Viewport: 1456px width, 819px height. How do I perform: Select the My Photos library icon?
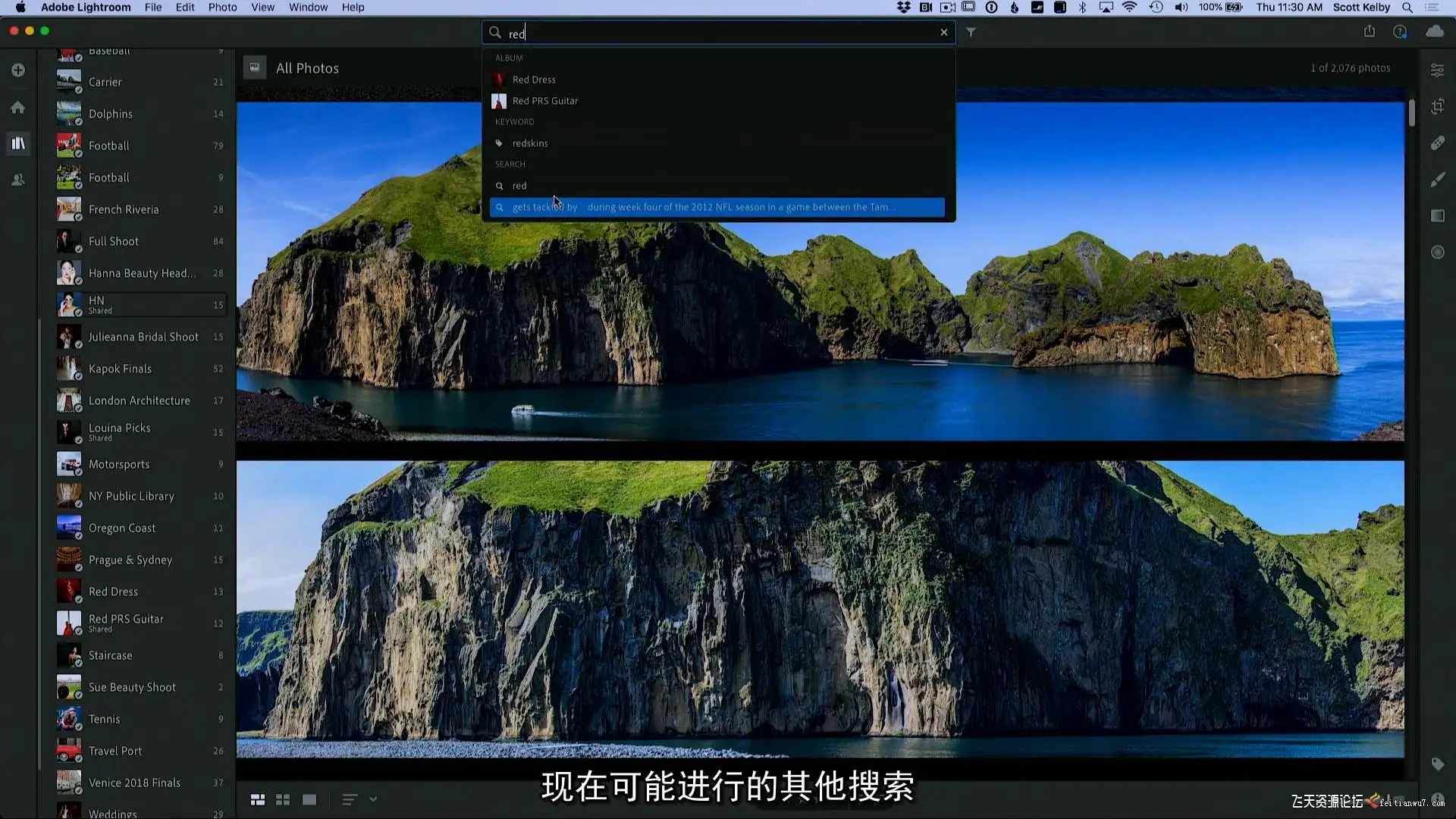coord(18,143)
